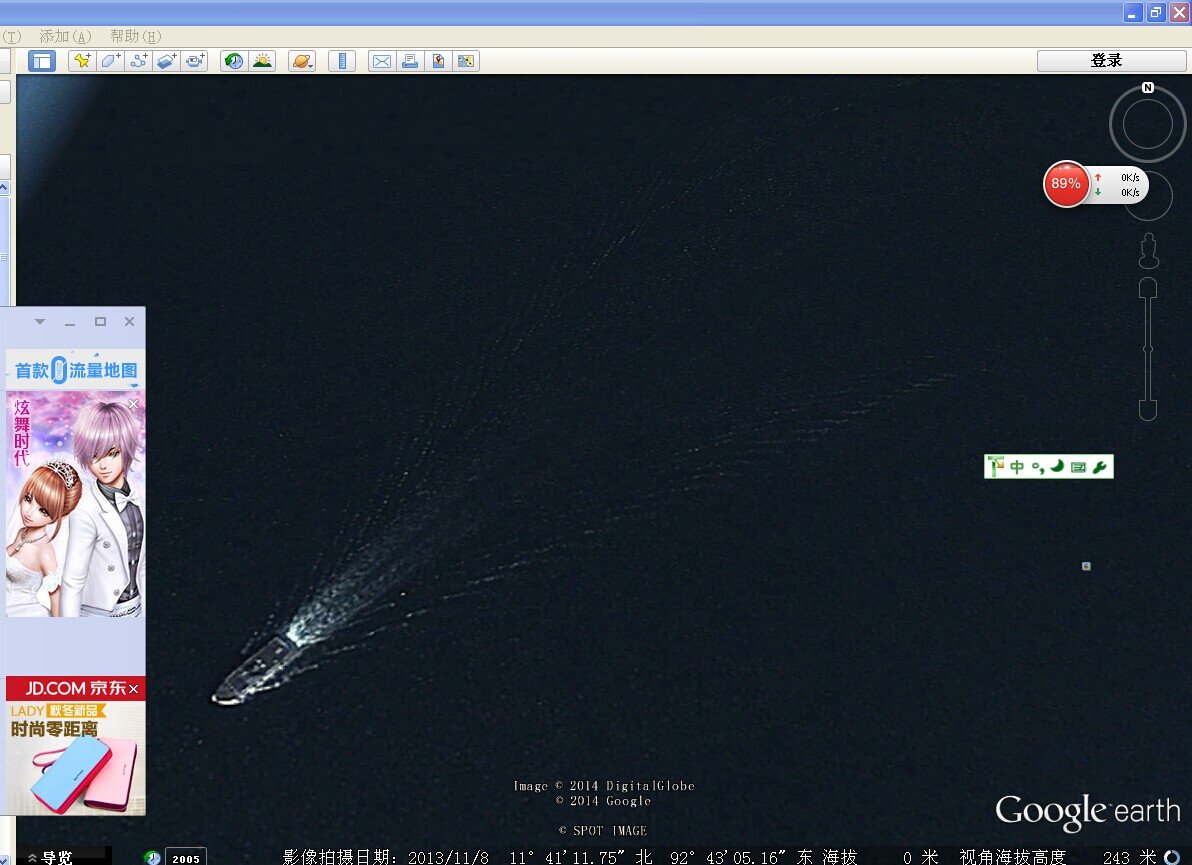Screen dimensions: 1192x865
Task: Add a placemark with the pushpin icon
Action: click(82, 61)
